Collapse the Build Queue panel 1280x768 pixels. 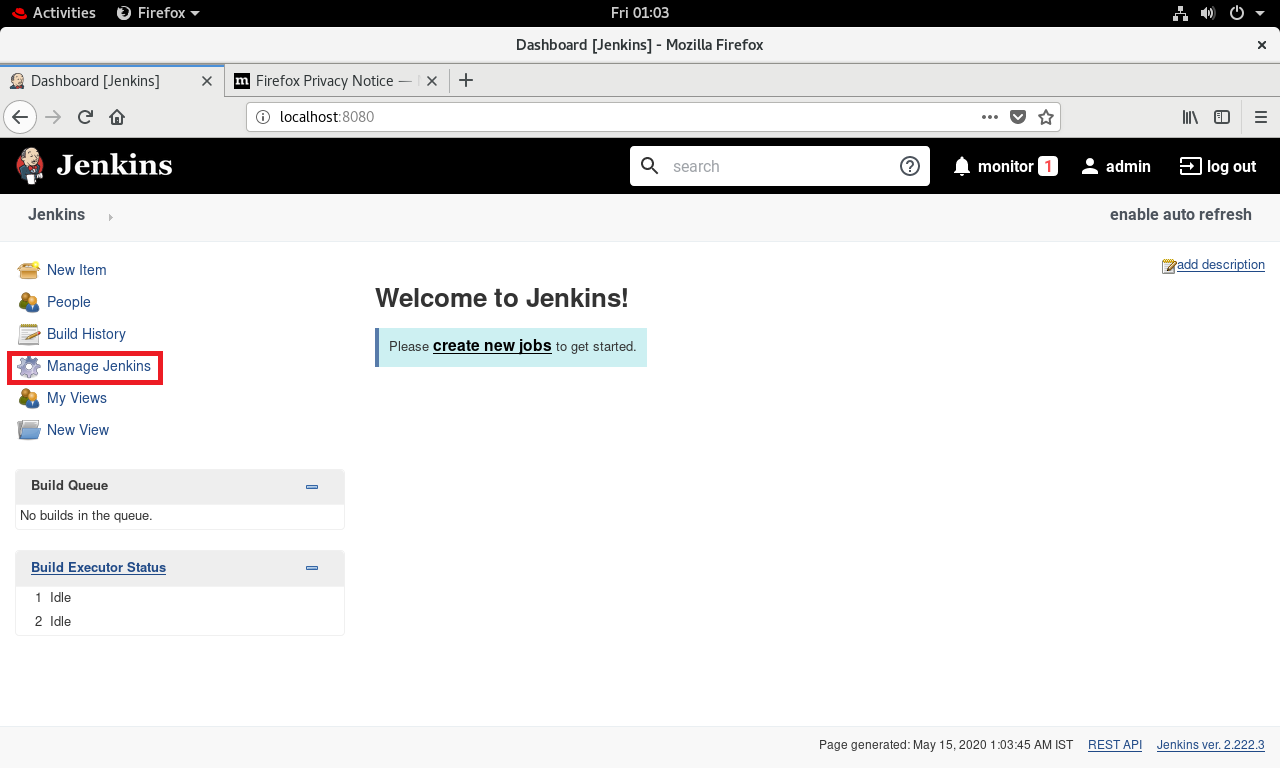tap(312, 487)
